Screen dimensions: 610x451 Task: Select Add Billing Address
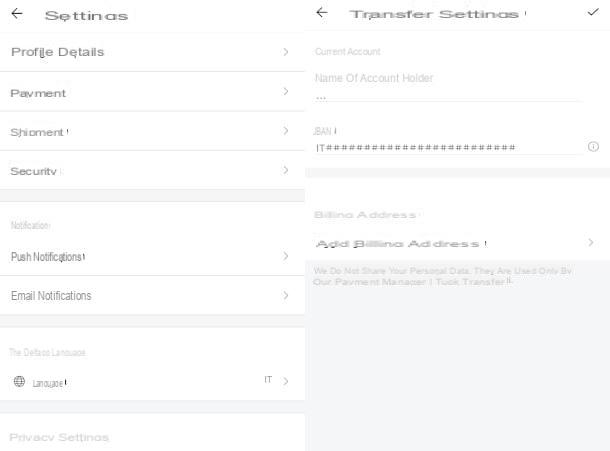coord(458,243)
